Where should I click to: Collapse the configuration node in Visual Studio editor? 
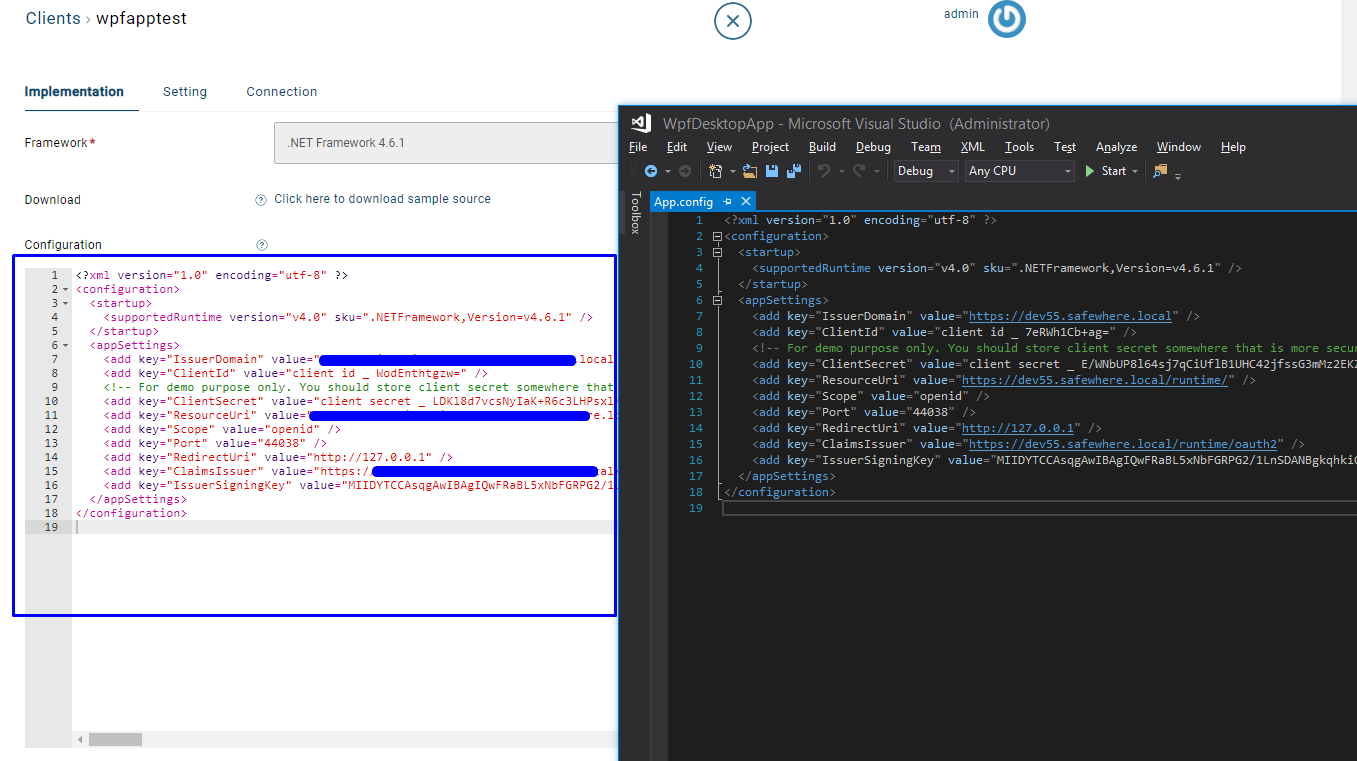(x=718, y=236)
